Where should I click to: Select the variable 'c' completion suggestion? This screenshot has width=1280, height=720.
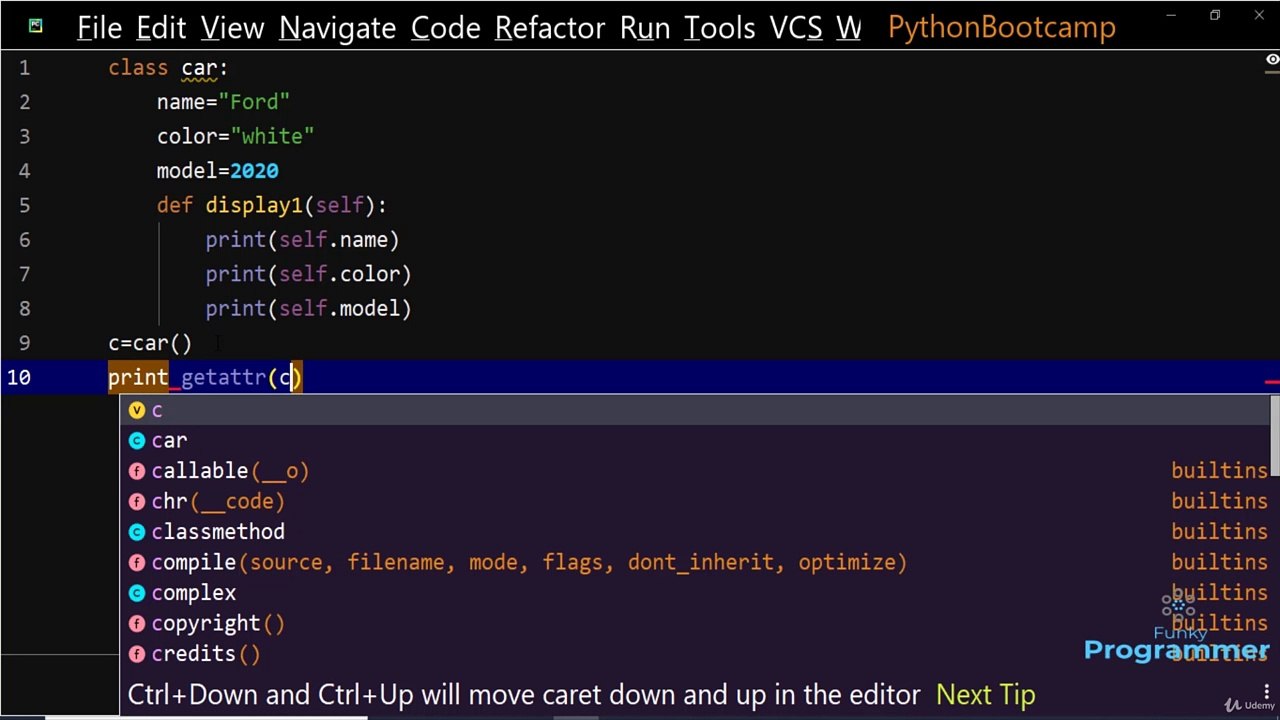[695, 410]
